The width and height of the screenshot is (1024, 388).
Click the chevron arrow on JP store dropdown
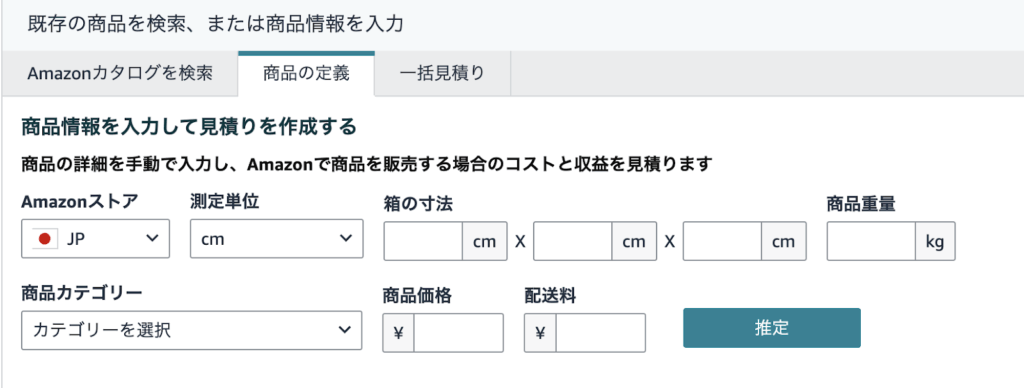(152, 238)
